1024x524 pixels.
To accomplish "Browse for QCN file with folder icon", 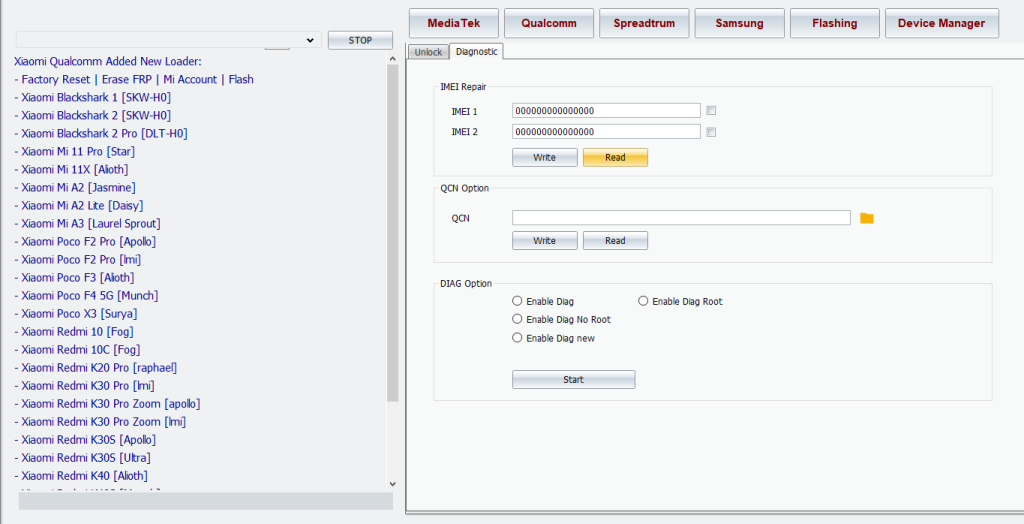I will click(867, 218).
